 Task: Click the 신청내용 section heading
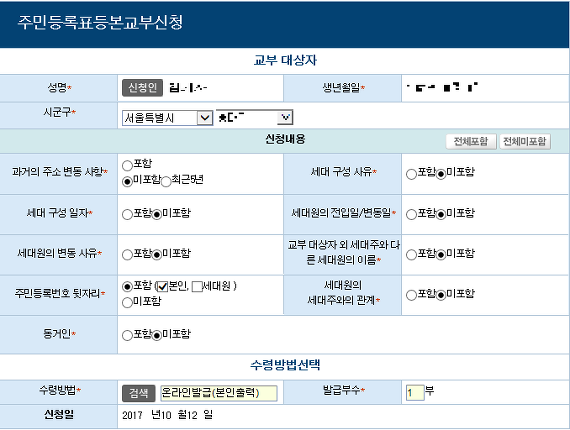coord(285,139)
